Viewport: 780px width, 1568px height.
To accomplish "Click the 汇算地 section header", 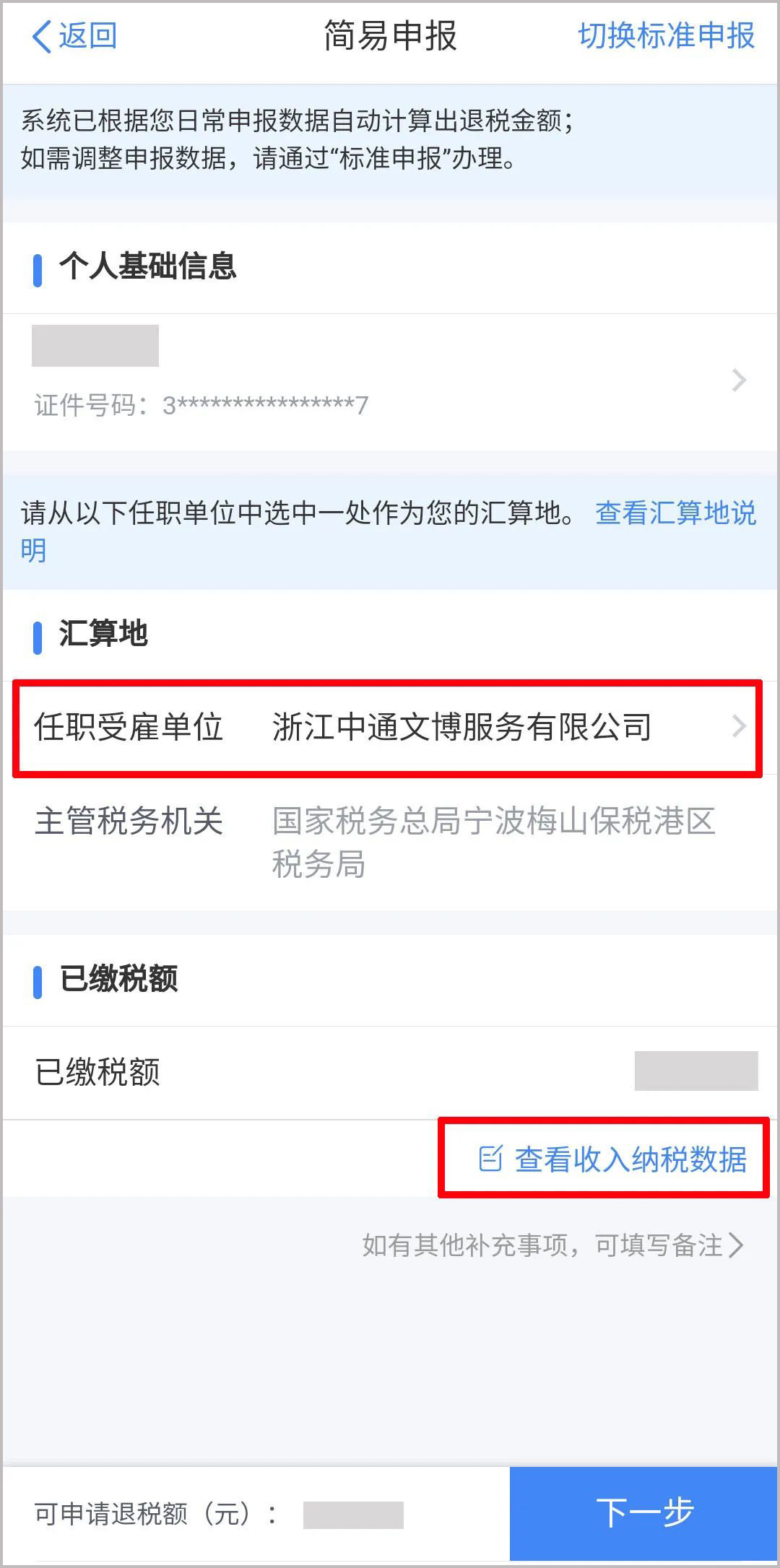I will pos(103,634).
